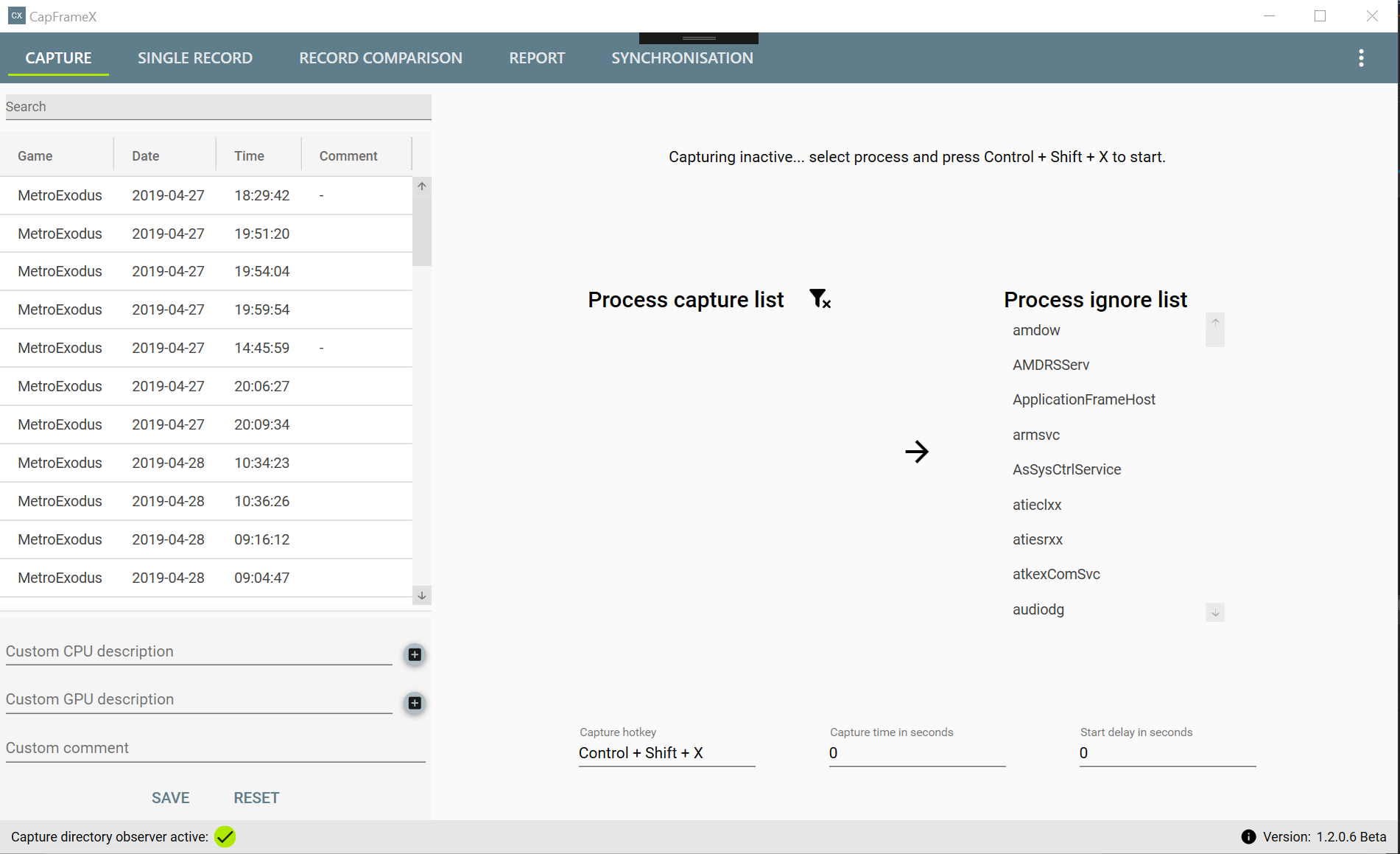Screen dimensions: 1400x854
Task: Open the three-dot options menu
Action: 1361,58
